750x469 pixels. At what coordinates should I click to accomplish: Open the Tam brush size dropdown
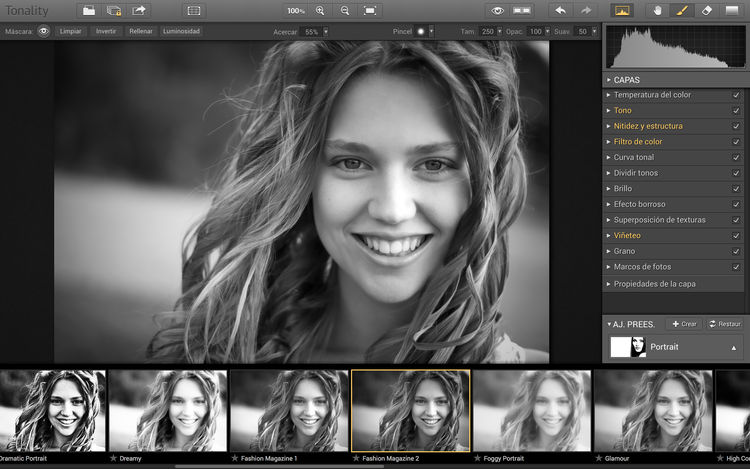tap(500, 32)
